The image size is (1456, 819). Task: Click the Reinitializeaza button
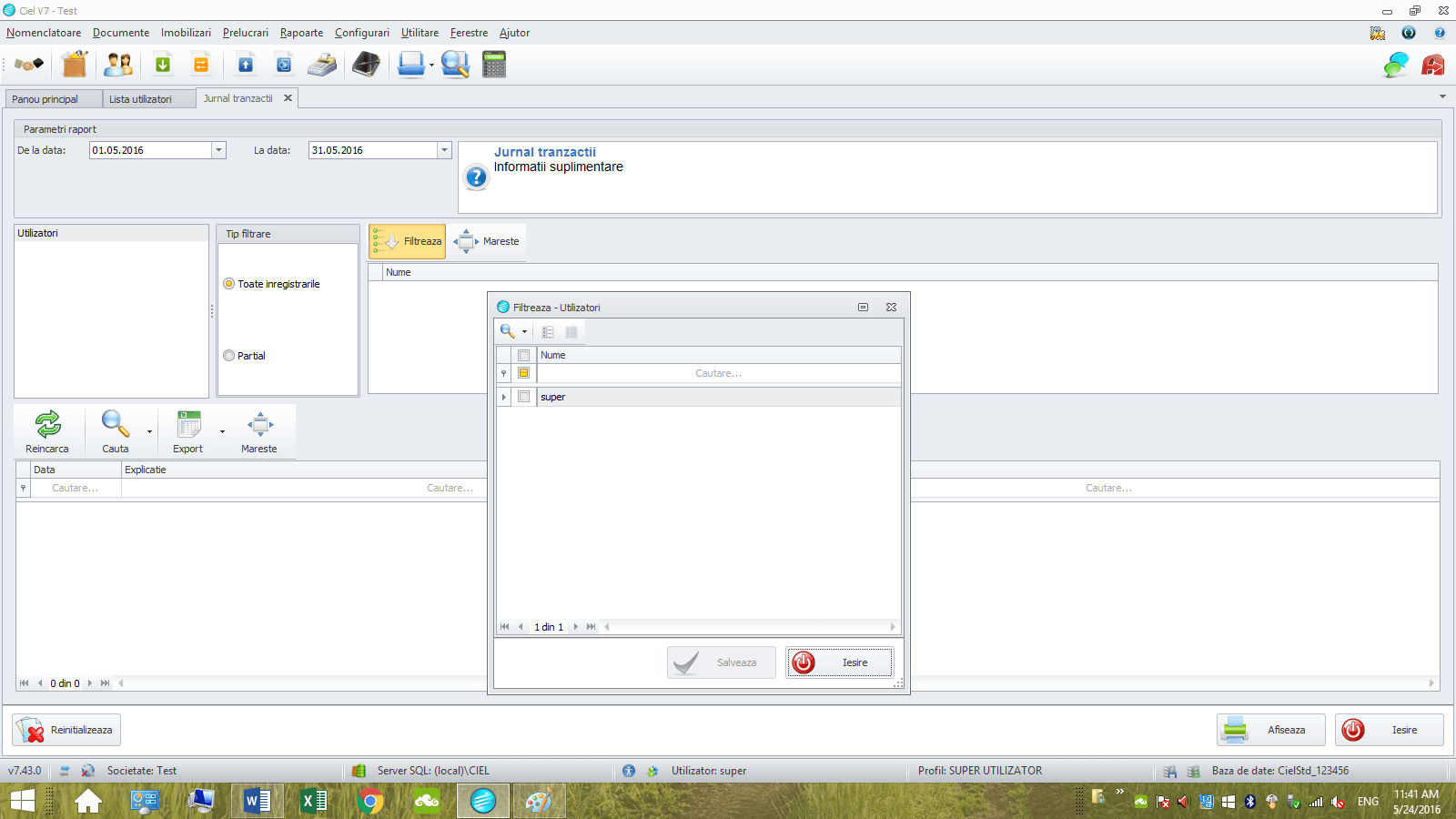point(66,730)
